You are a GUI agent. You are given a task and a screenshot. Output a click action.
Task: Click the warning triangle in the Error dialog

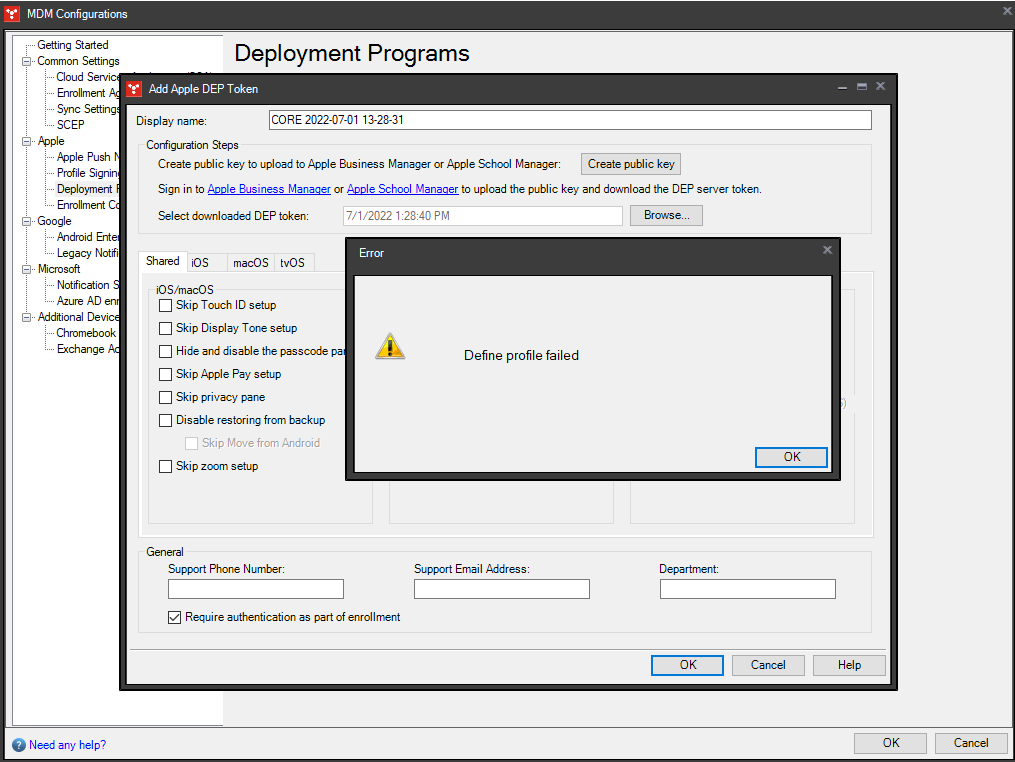coord(391,346)
